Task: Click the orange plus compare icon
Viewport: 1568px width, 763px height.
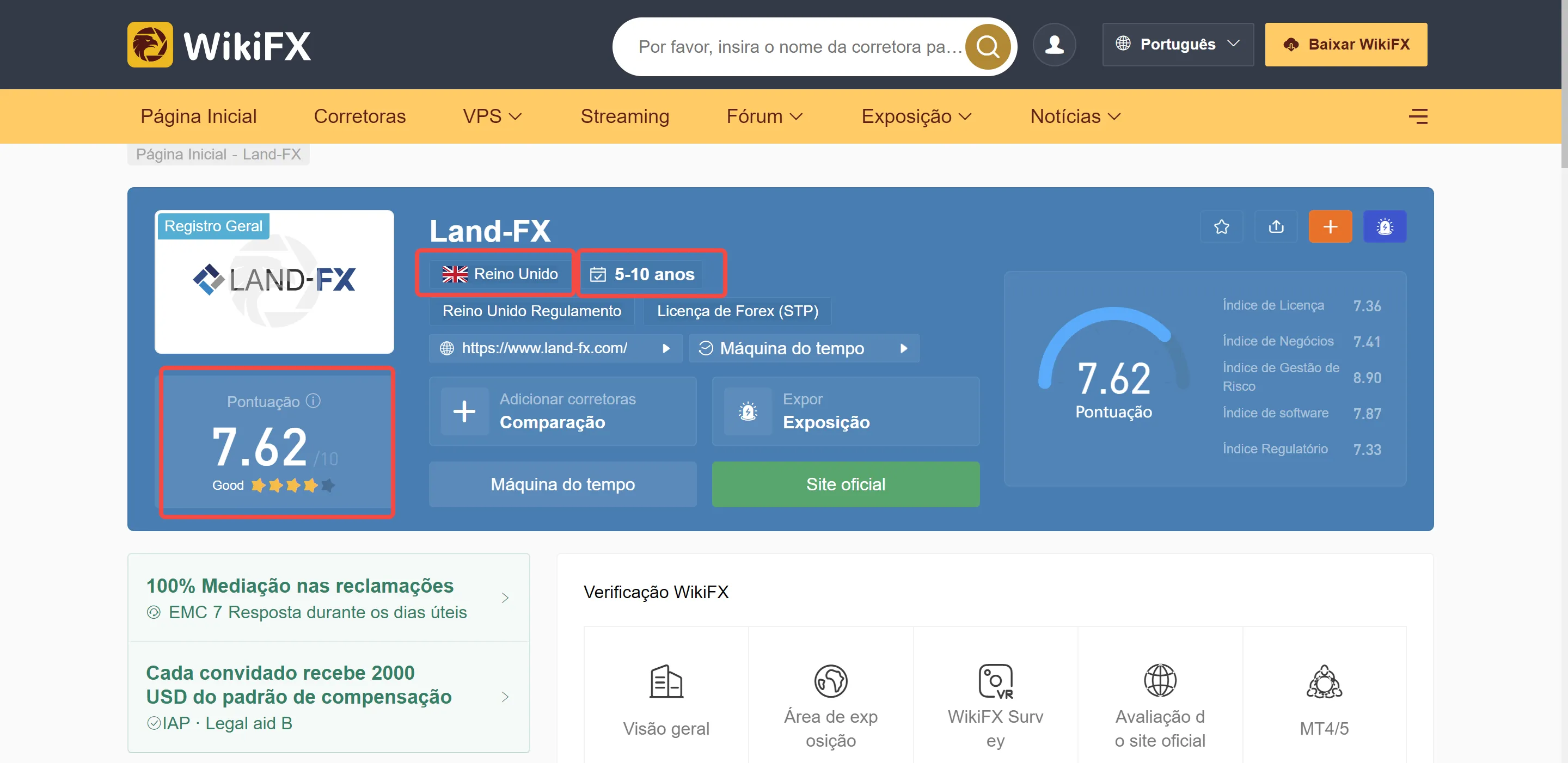Action: [x=1330, y=226]
